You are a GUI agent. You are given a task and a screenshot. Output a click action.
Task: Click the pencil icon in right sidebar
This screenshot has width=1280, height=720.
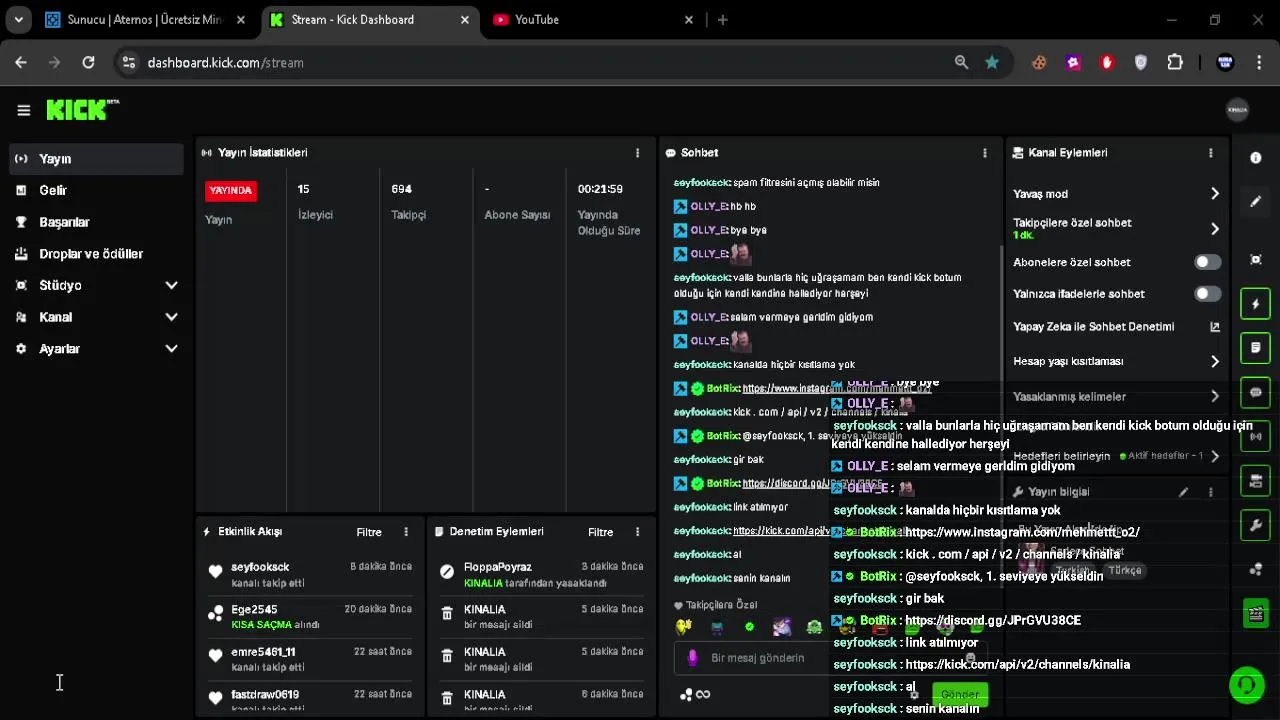pos(1256,201)
